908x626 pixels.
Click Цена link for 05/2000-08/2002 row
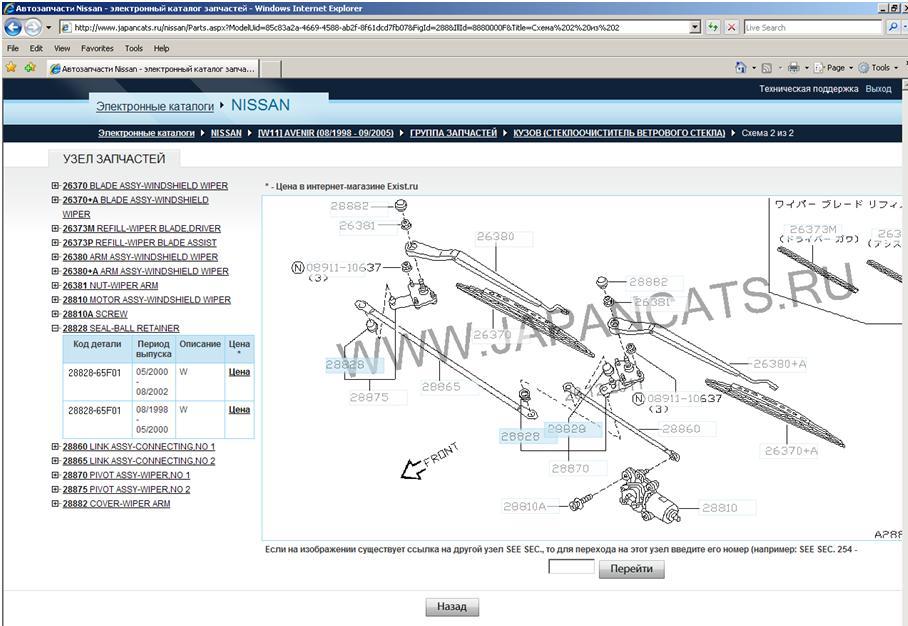point(239,372)
